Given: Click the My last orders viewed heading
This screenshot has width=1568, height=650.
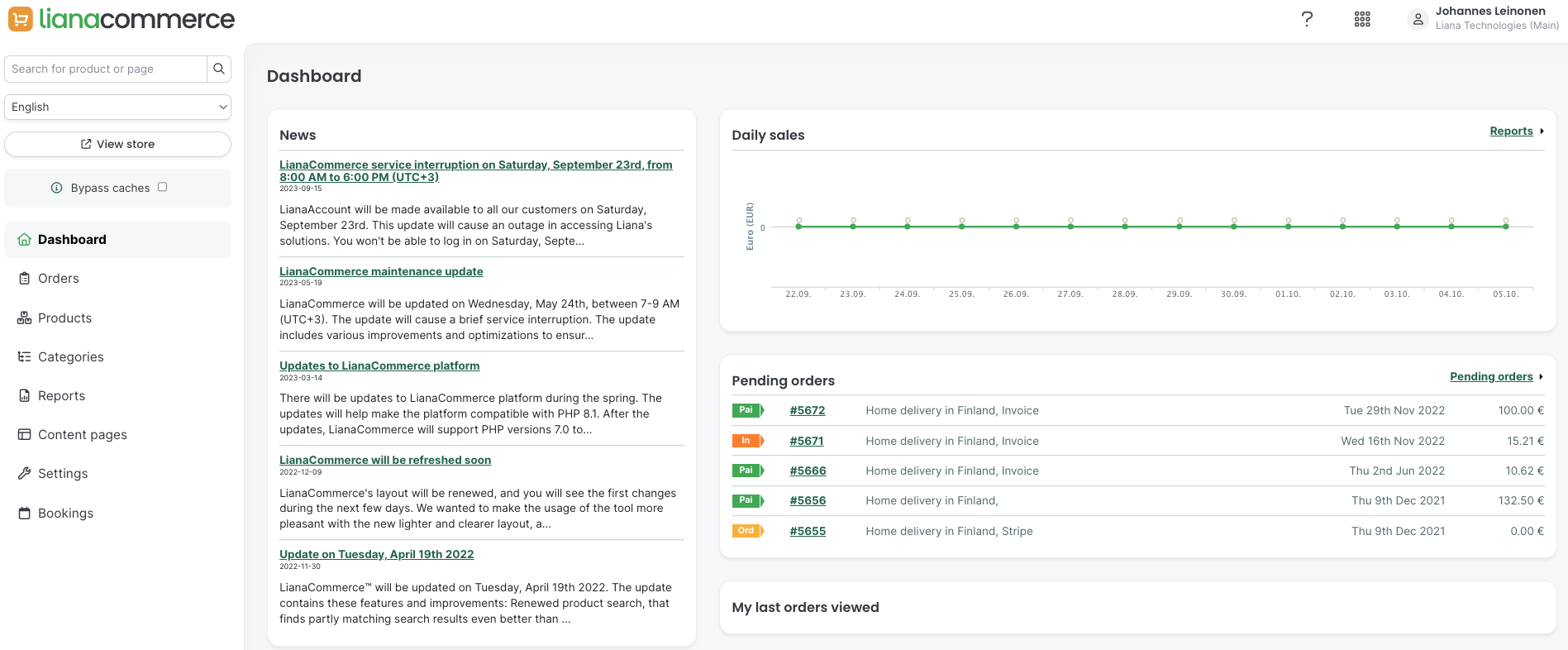Looking at the screenshot, I should pyautogui.click(x=805, y=607).
